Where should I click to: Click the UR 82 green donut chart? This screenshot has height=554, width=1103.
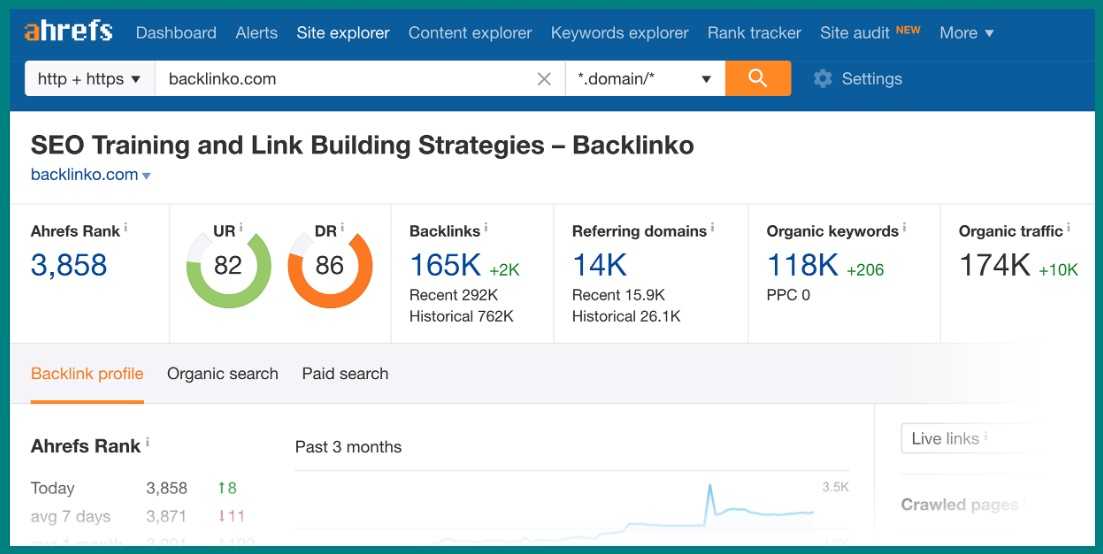click(228, 266)
